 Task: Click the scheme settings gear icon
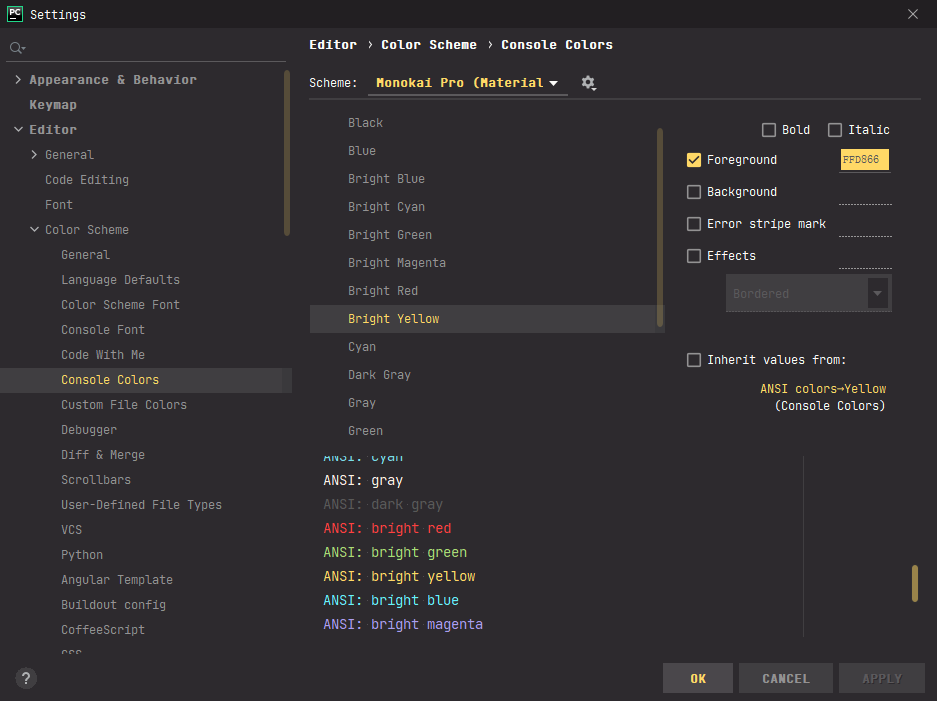tap(588, 83)
